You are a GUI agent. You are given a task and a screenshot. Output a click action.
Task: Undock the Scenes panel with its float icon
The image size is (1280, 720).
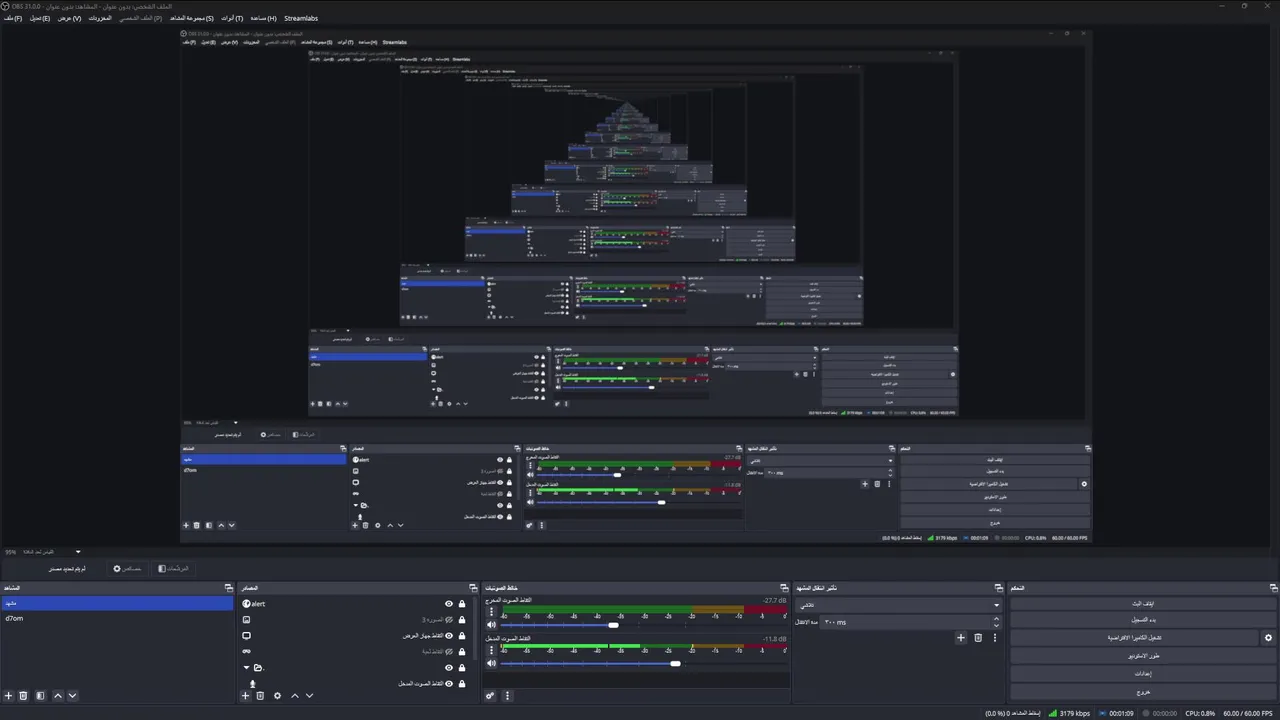[x=229, y=588]
